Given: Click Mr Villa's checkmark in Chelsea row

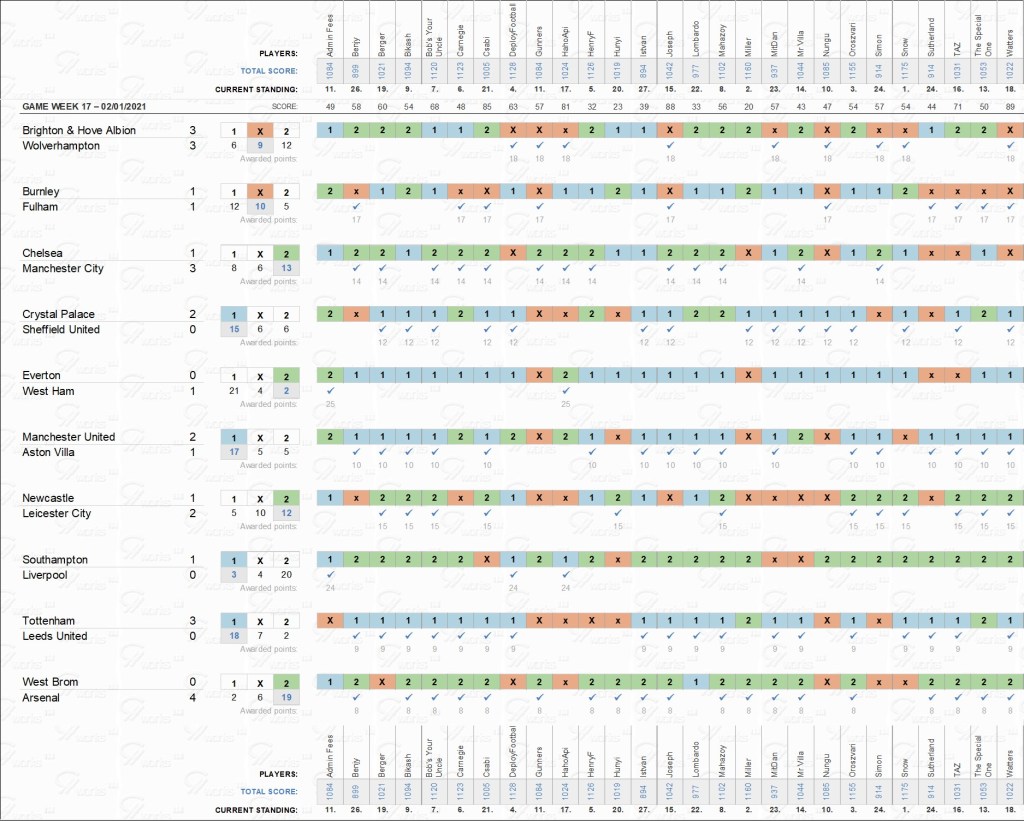Looking at the screenshot, I should point(800,268).
